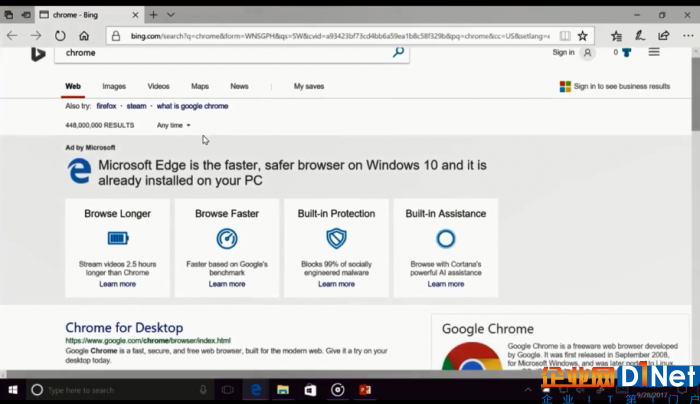Open reading view book icon
This screenshot has height=404, width=700.
(x=565, y=36)
